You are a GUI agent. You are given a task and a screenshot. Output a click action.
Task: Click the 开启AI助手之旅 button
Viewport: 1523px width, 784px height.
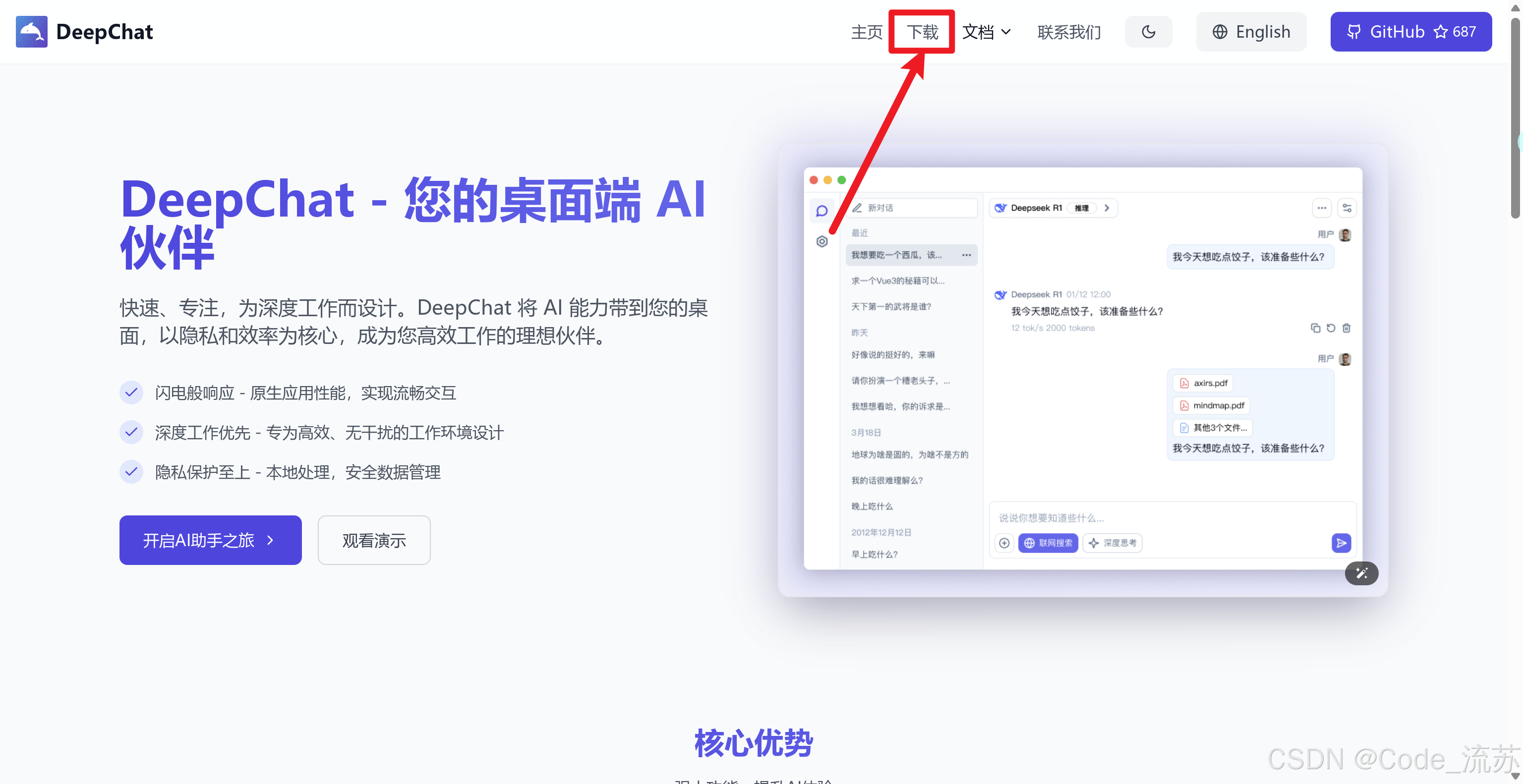coord(210,540)
